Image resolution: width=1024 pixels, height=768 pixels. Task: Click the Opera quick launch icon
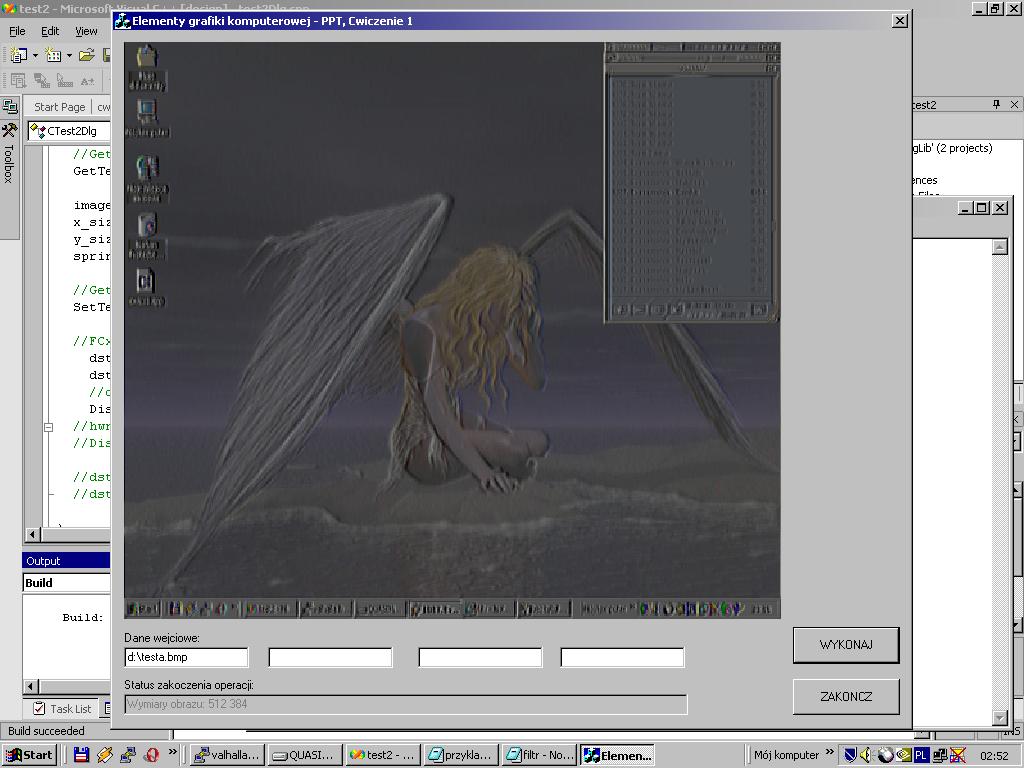tap(152, 755)
